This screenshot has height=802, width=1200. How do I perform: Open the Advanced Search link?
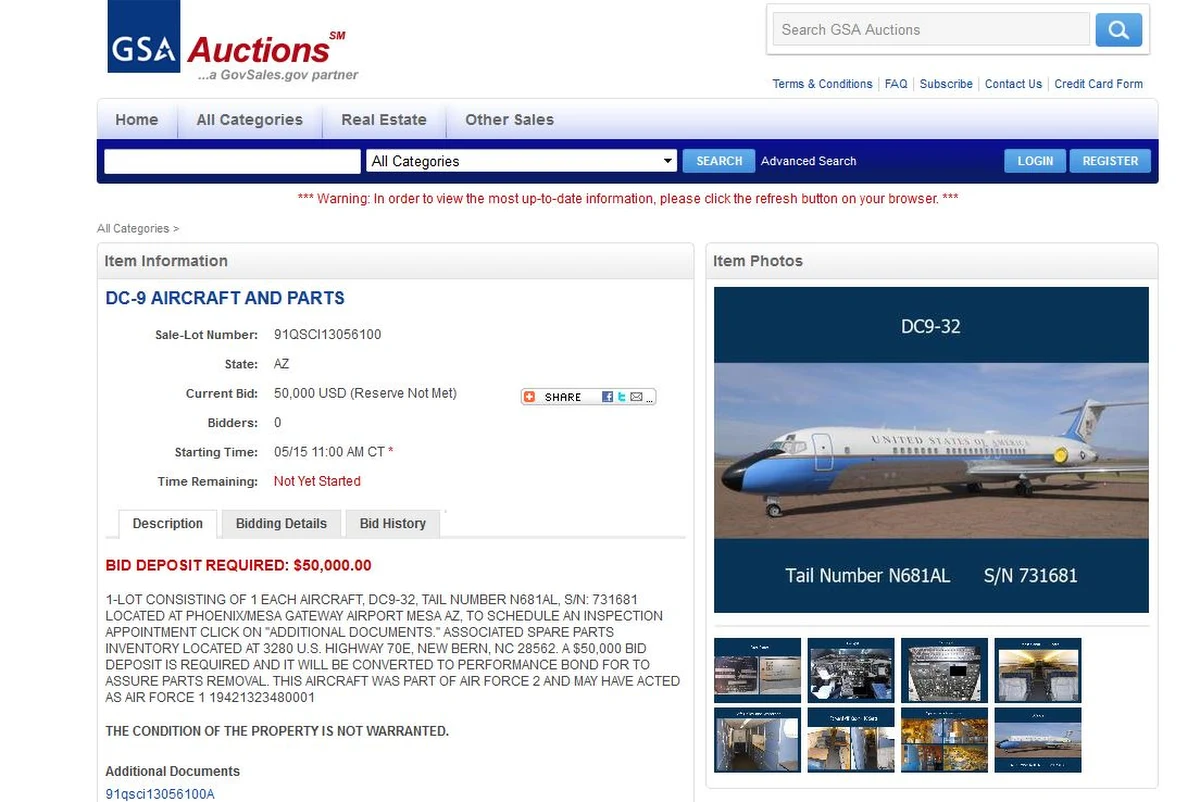808,161
